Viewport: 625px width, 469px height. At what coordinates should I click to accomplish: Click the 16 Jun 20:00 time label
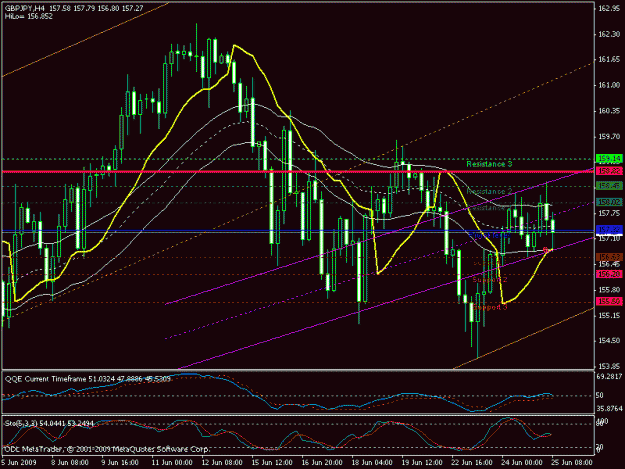point(322,463)
